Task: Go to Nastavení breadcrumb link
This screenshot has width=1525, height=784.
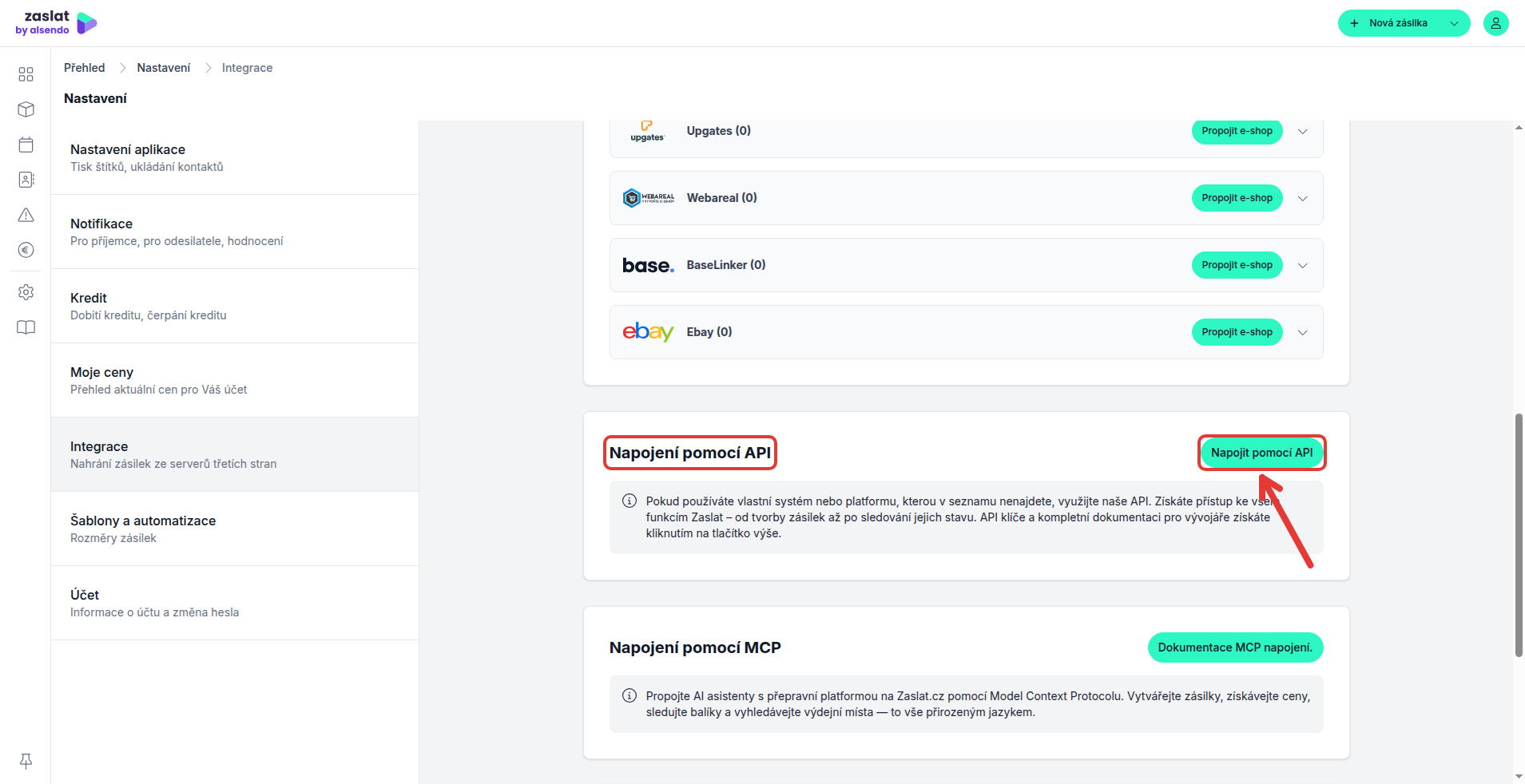Action: (x=164, y=68)
